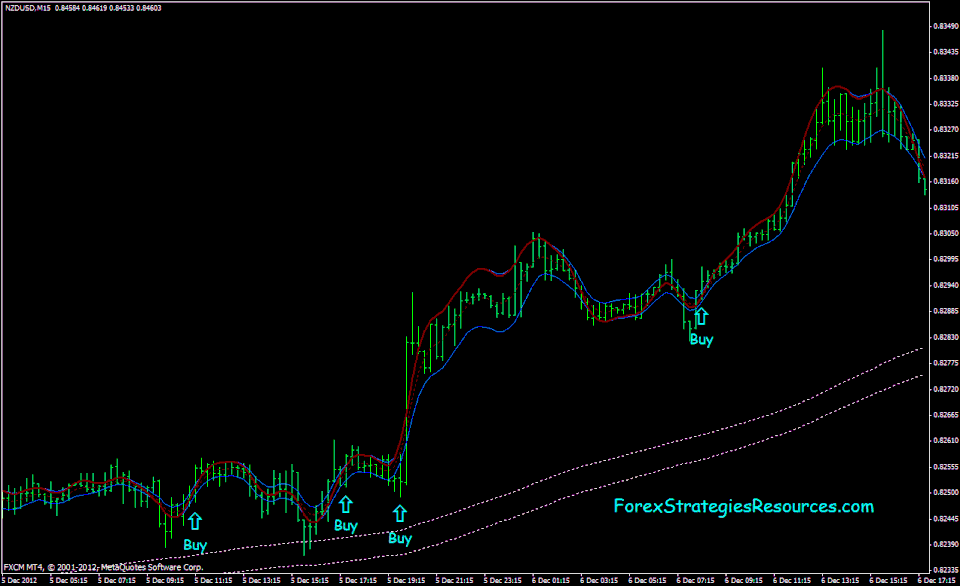Screen dimensions: 960x586
Task: Select the 0.82500 price axis label
Action: pyautogui.click(x=946, y=492)
